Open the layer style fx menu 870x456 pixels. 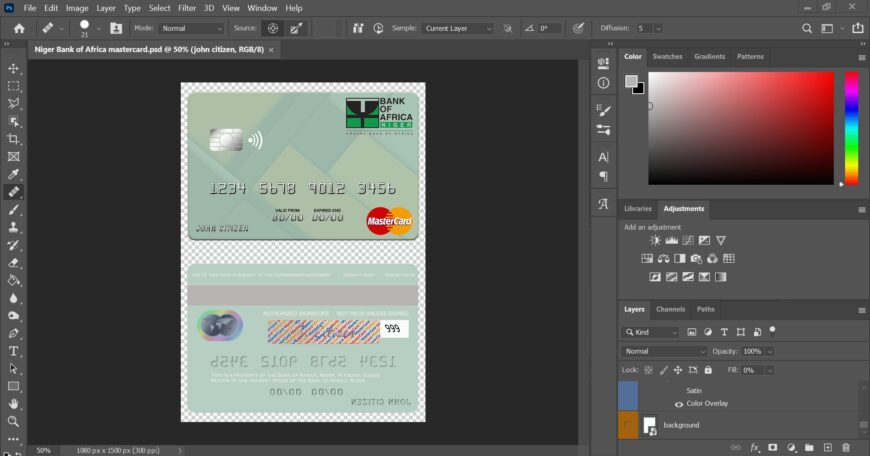(x=755, y=447)
